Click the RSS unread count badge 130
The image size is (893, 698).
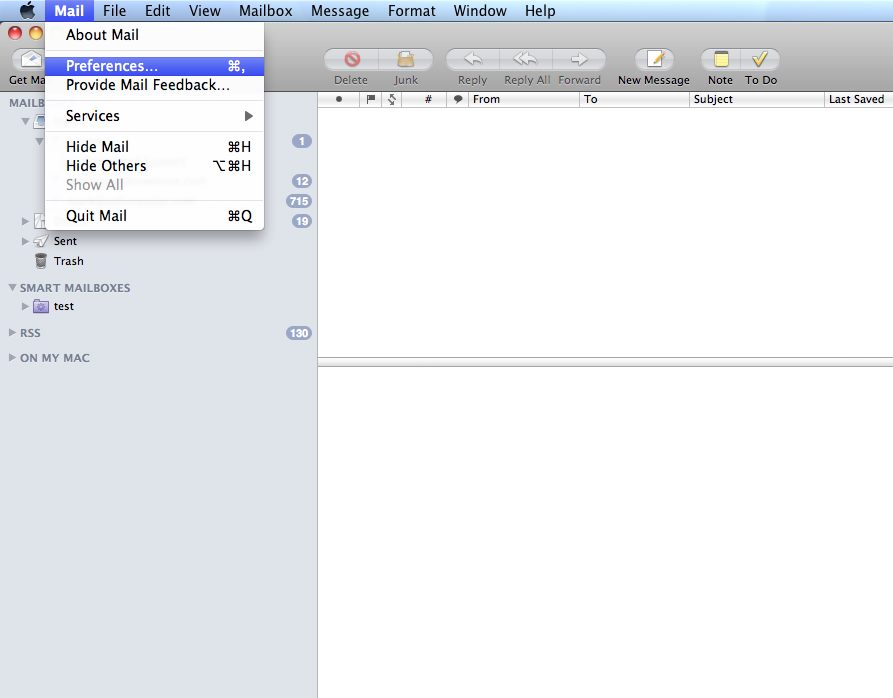(298, 333)
